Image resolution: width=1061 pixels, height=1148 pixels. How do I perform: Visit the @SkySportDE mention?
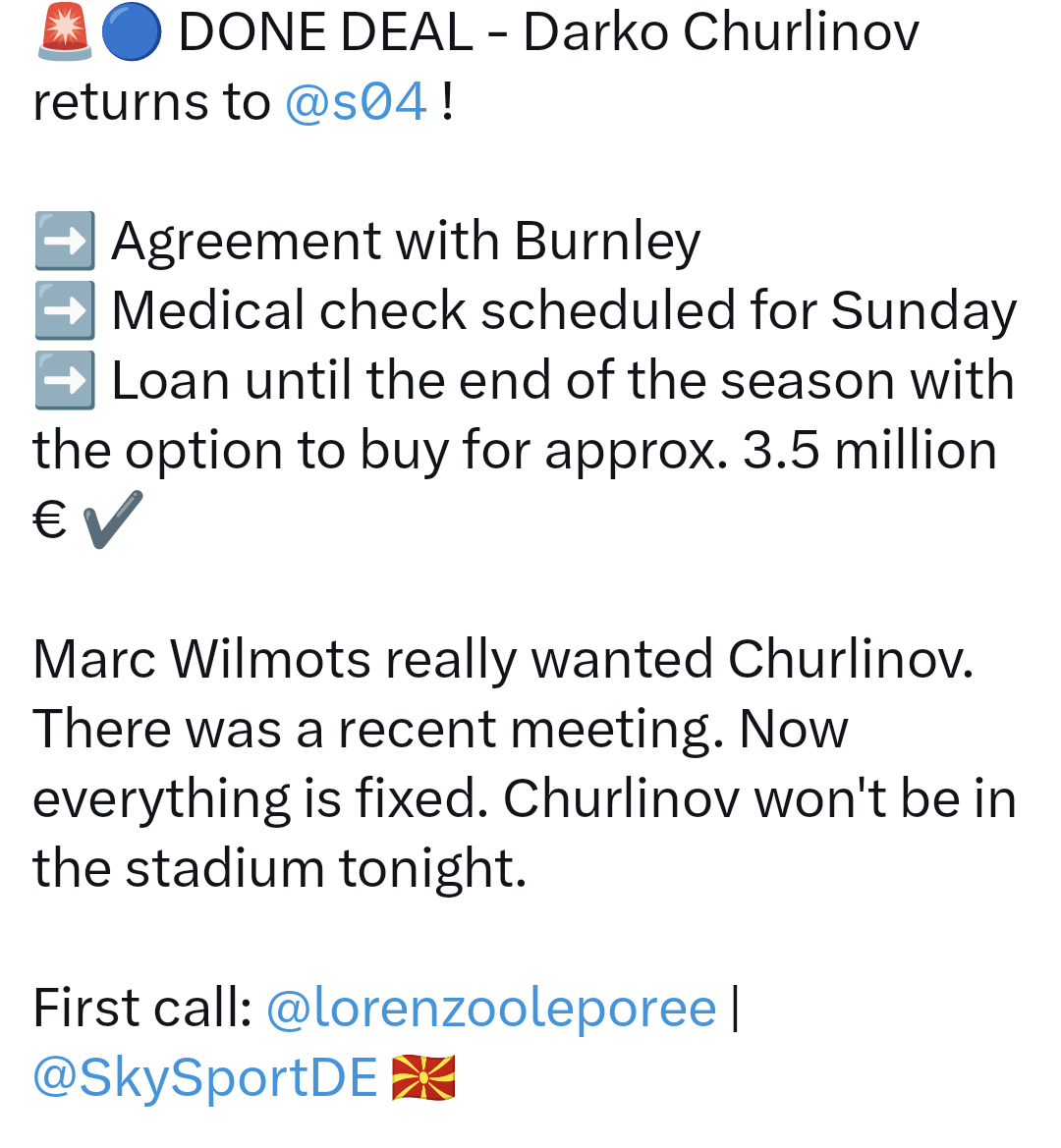(x=205, y=1077)
